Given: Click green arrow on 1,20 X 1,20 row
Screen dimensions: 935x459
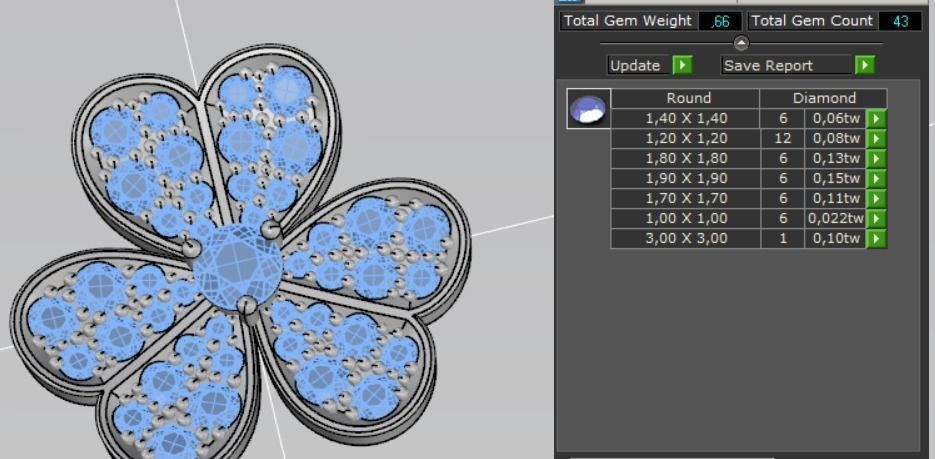Looking at the screenshot, I should [x=876, y=139].
